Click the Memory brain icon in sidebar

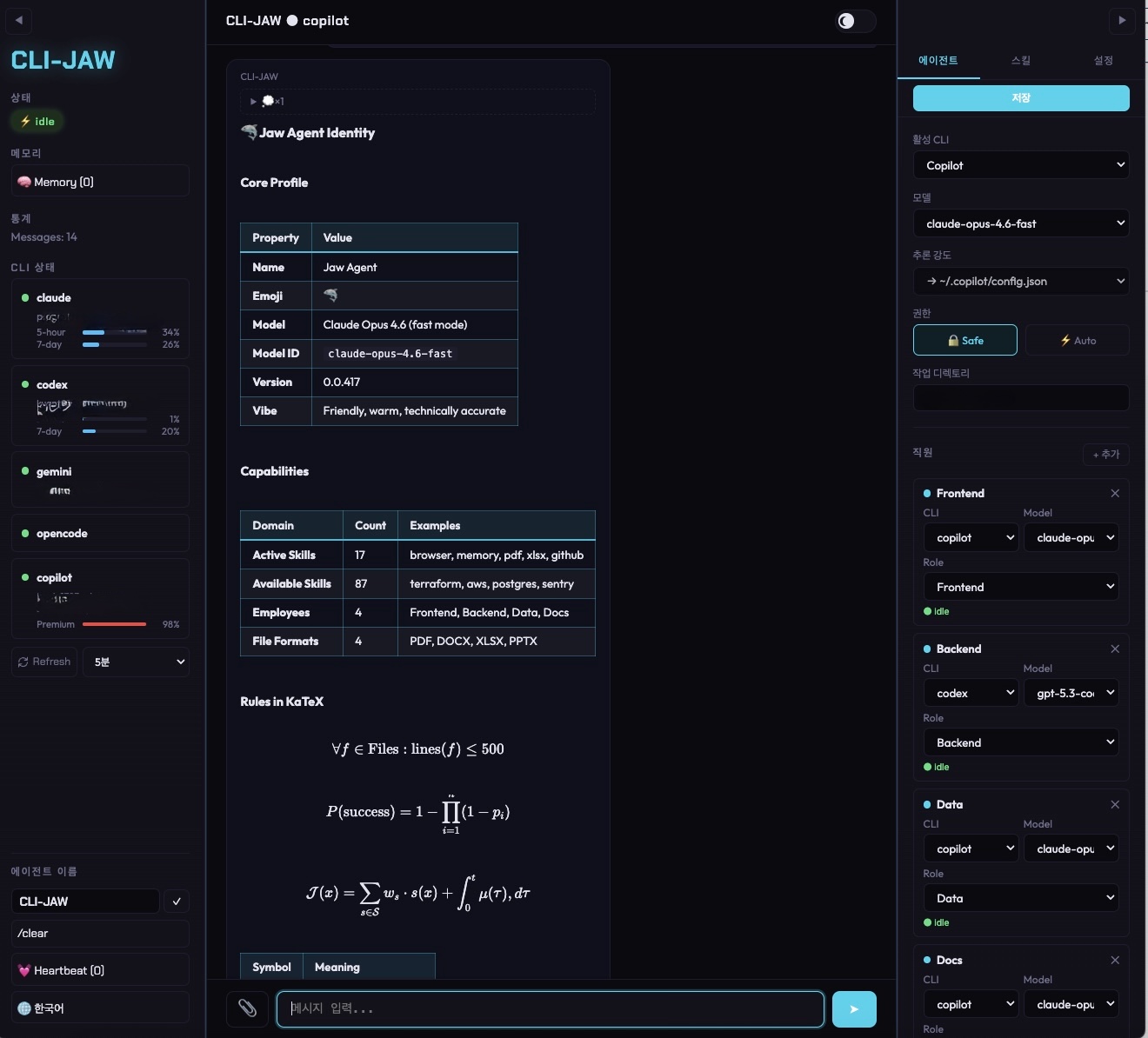(24, 182)
